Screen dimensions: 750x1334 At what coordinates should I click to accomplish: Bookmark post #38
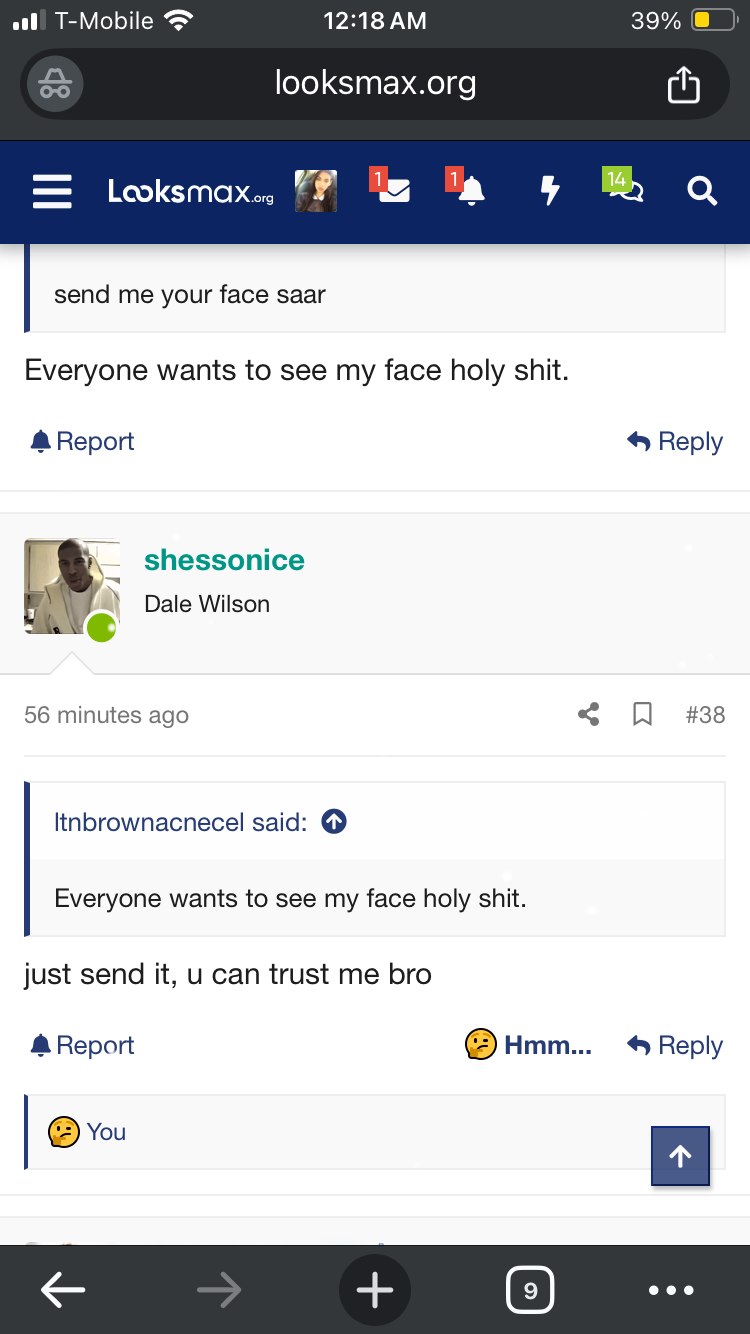tap(643, 715)
